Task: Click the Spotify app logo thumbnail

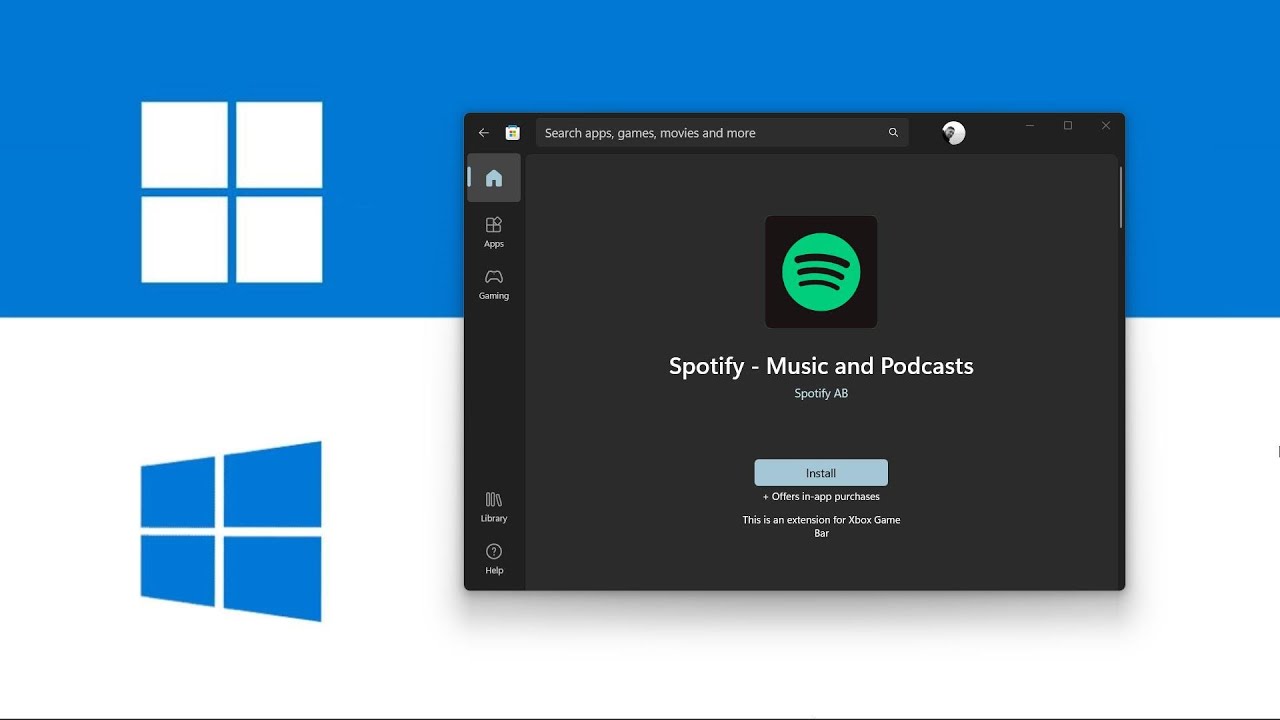Action: tap(821, 272)
